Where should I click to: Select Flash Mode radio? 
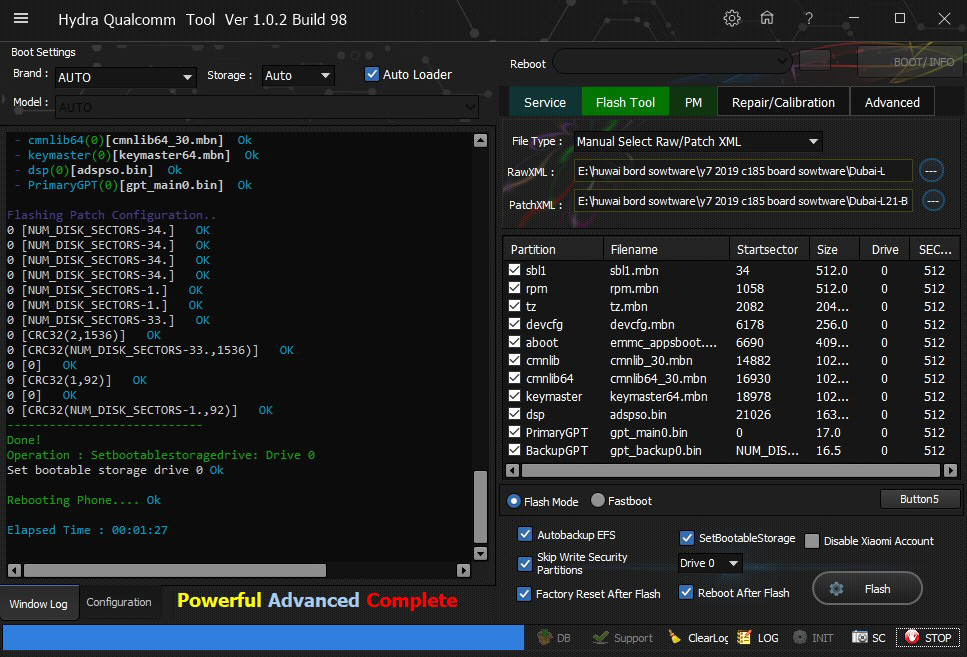(514, 501)
